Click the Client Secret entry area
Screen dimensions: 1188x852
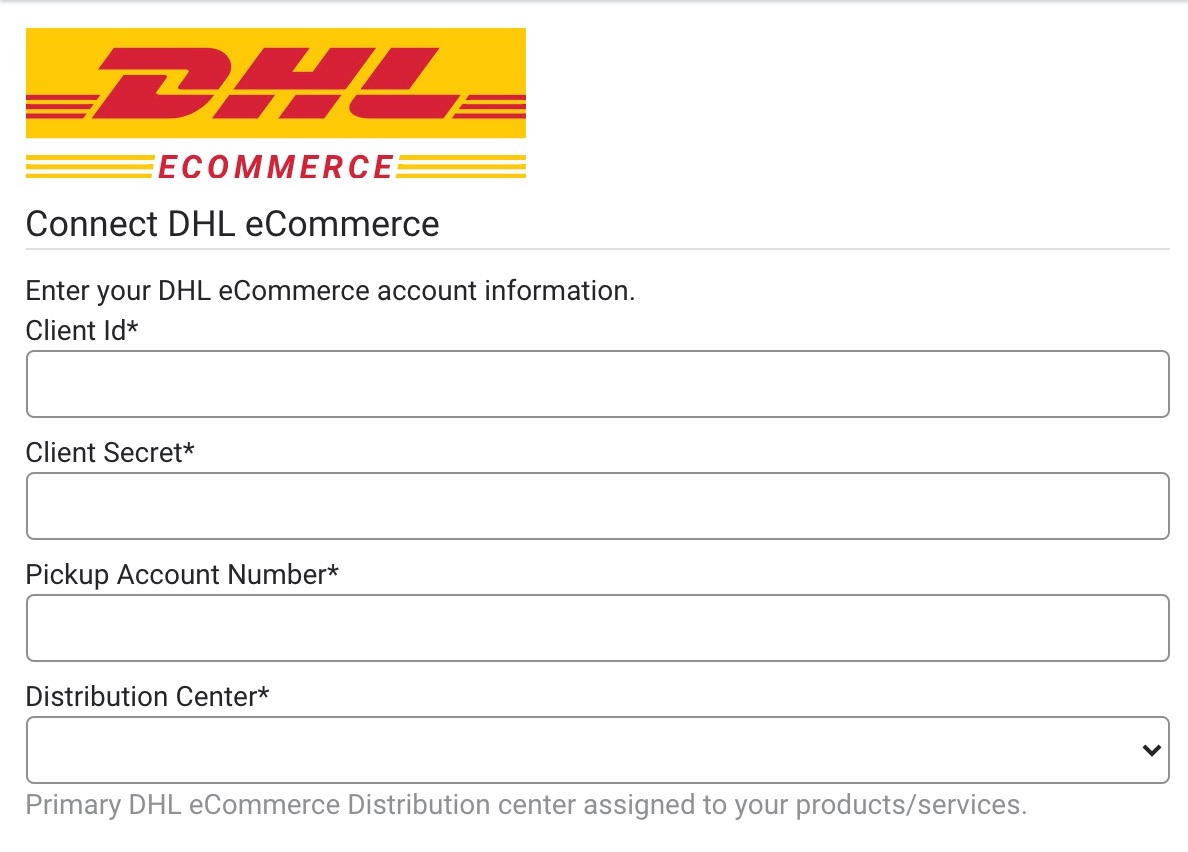pyautogui.click(x=597, y=505)
